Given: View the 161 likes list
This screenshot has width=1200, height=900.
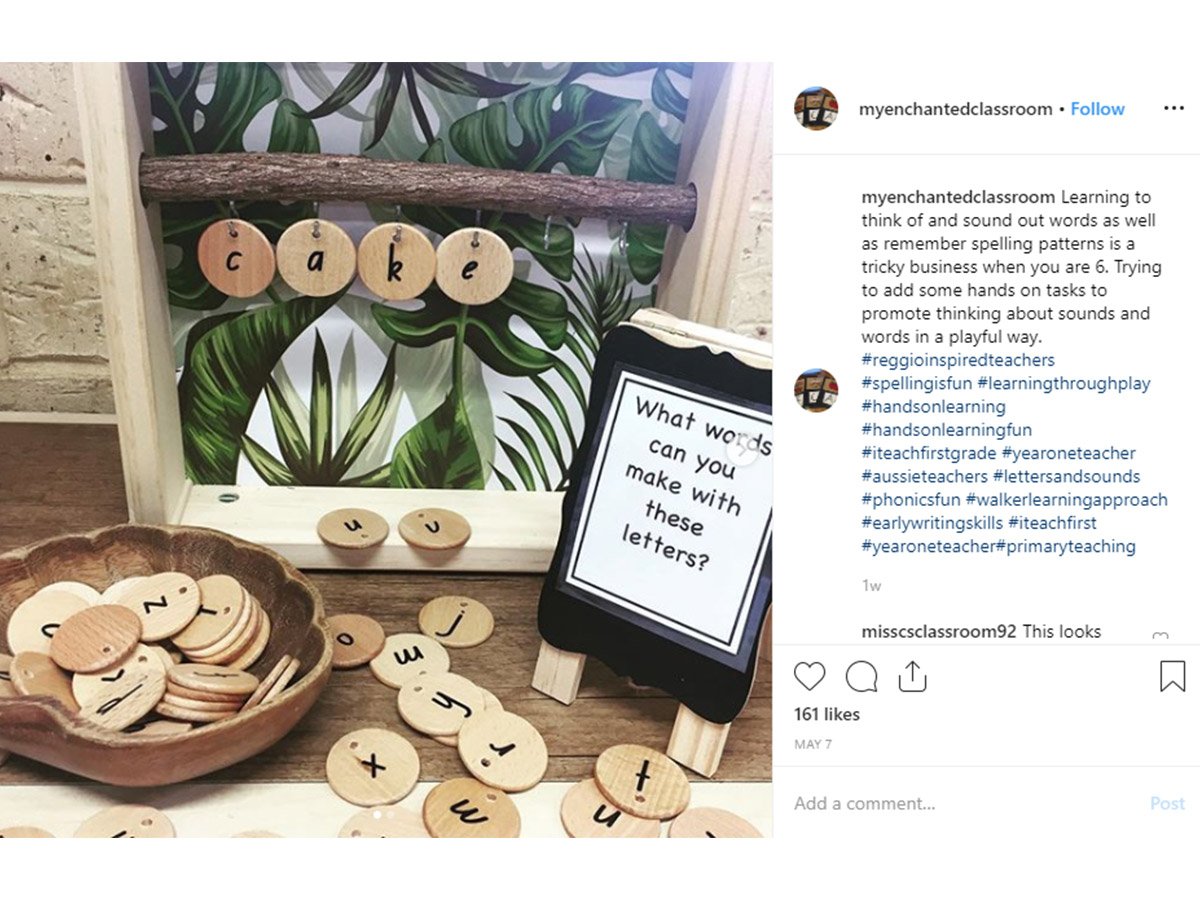Looking at the screenshot, I should pyautogui.click(x=827, y=714).
